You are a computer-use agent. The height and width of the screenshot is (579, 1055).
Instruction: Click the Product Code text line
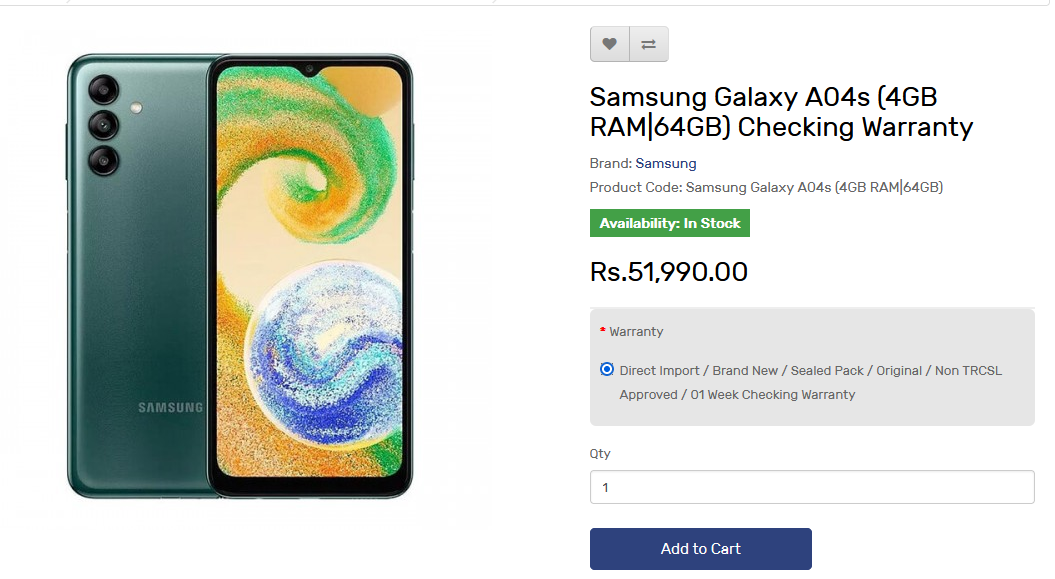(766, 188)
